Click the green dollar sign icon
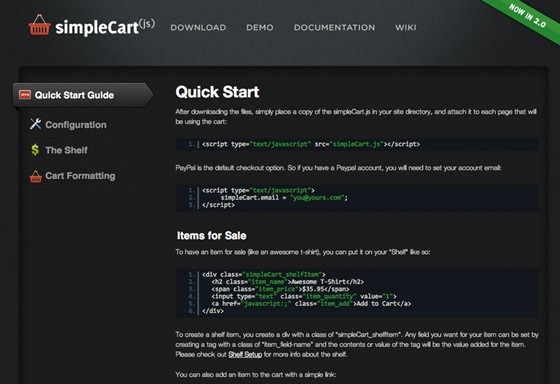 click(35, 150)
